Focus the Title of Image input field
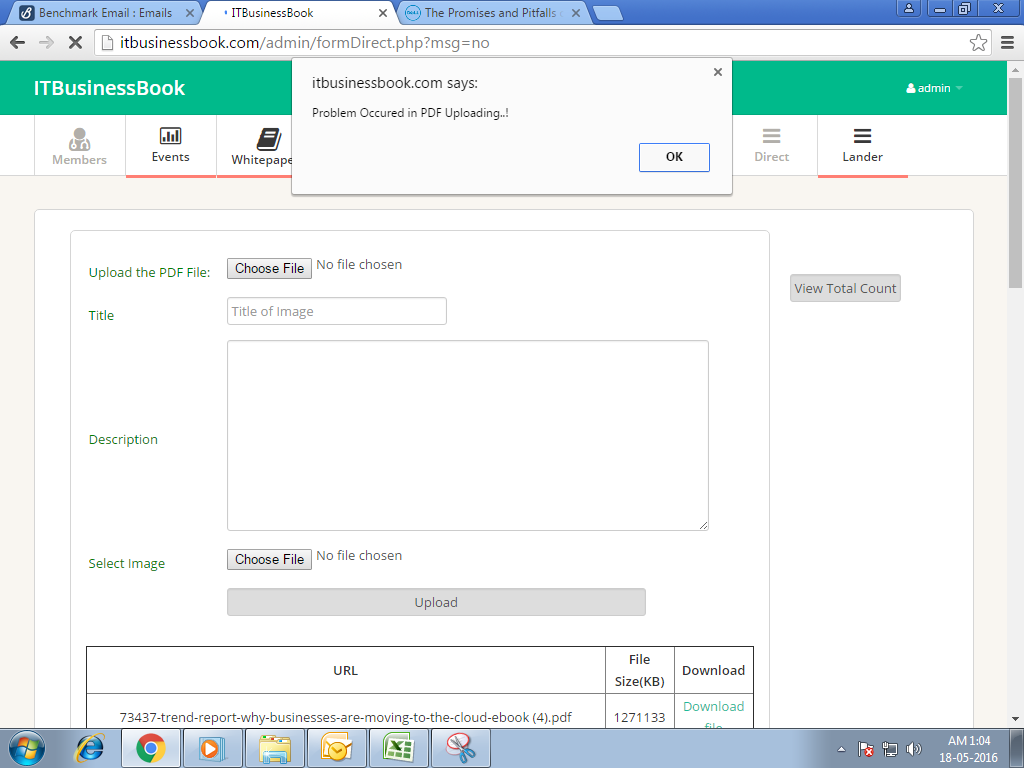 pos(336,311)
